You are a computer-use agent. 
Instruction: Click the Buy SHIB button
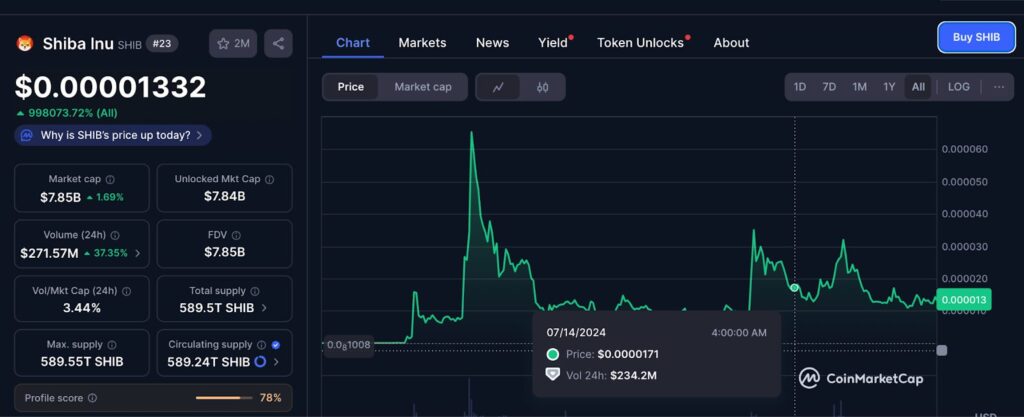pyautogui.click(x=976, y=37)
